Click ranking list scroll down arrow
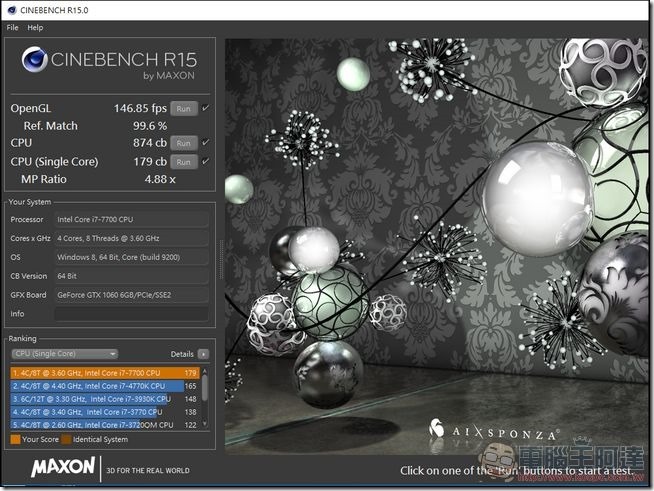Screen dimensions: 654x491 click(205, 424)
